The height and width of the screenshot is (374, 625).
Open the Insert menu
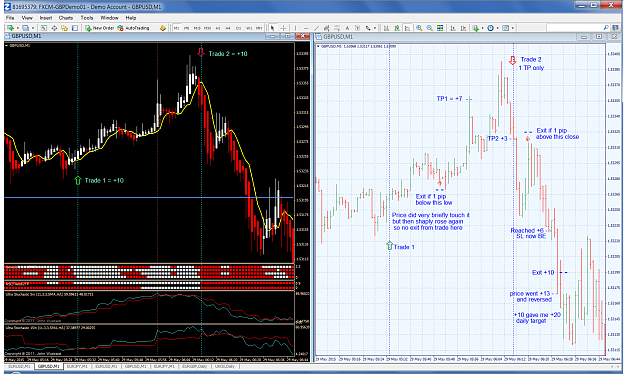click(46, 18)
